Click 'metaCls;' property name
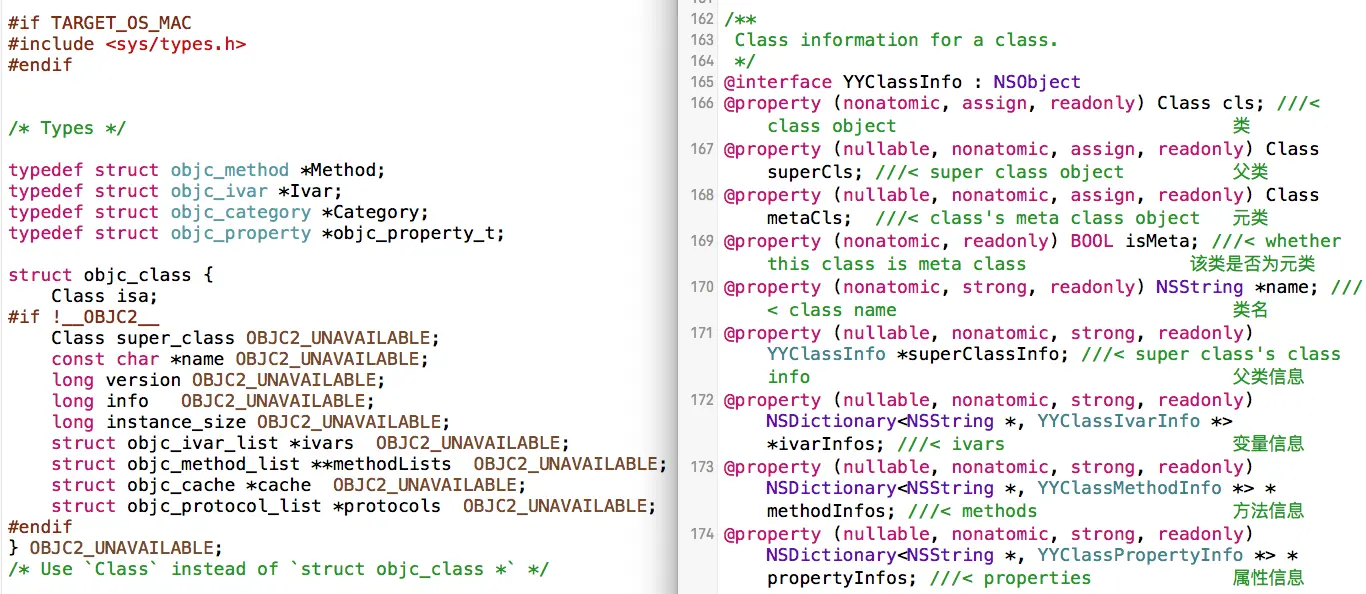The width and height of the screenshot is (1366, 594). pyautogui.click(x=810, y=218)
